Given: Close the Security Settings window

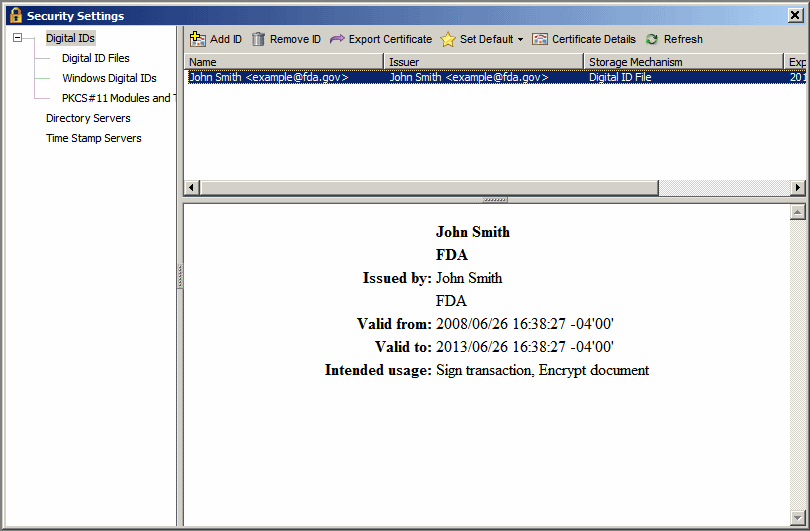Looking at the screenshot, I should pyautogui.click(x=796, y=15).
